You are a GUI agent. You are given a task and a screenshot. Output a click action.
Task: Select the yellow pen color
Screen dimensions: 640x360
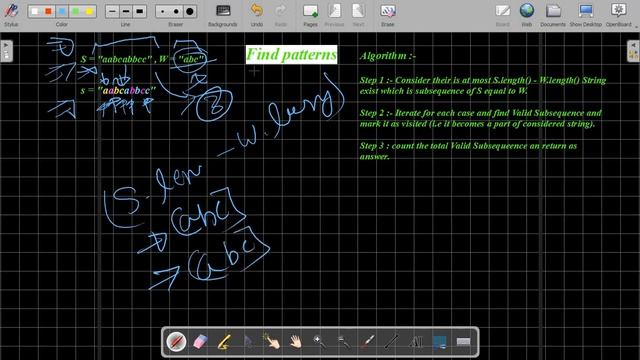coord(89,11)
